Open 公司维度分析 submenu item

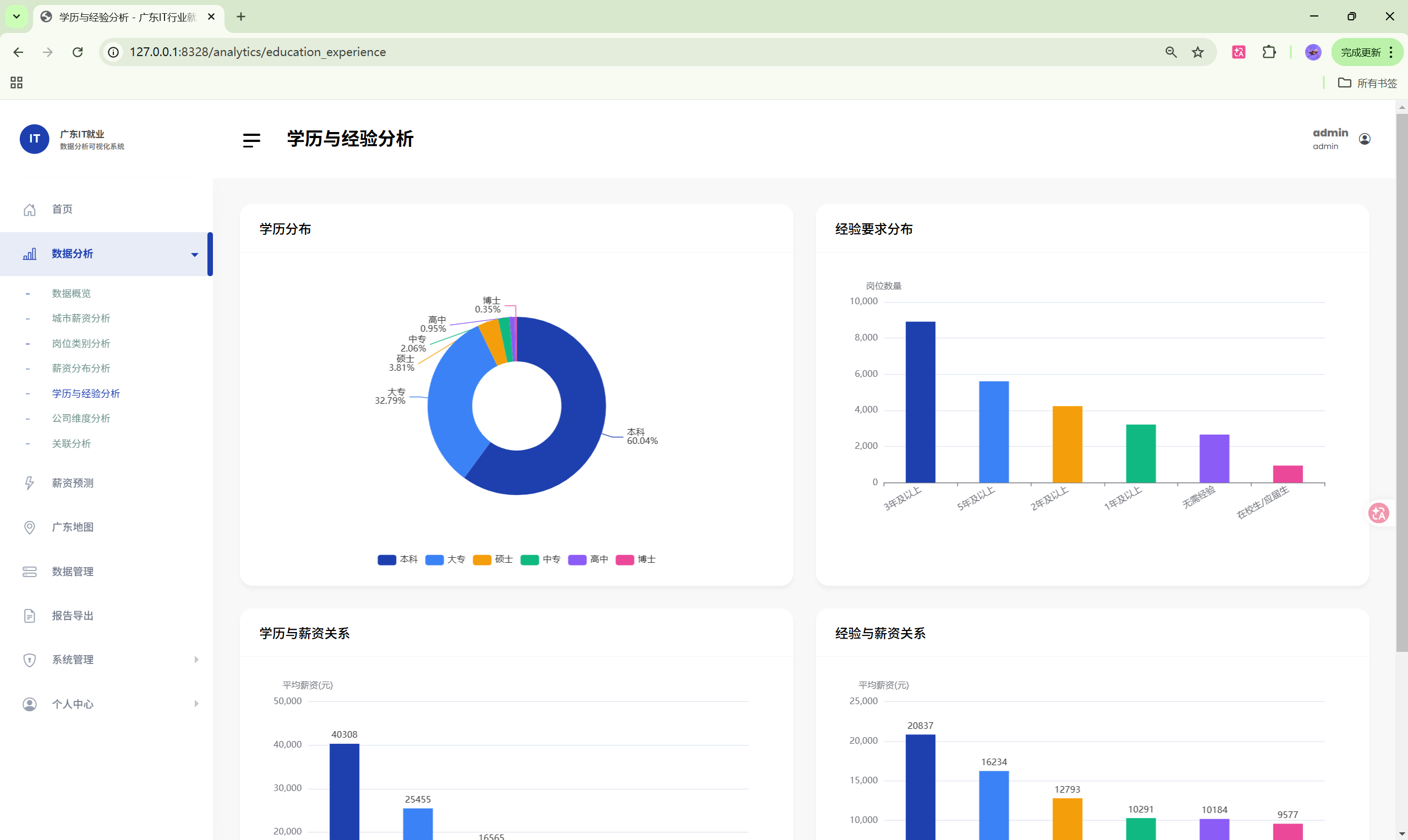tap(81, 418)
